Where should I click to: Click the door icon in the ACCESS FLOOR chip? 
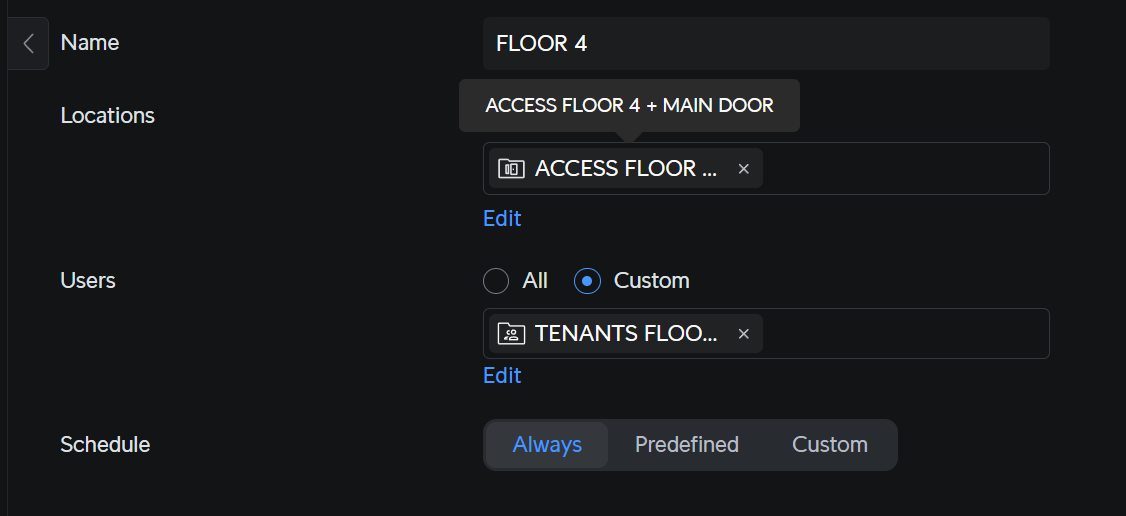point(511,168)
